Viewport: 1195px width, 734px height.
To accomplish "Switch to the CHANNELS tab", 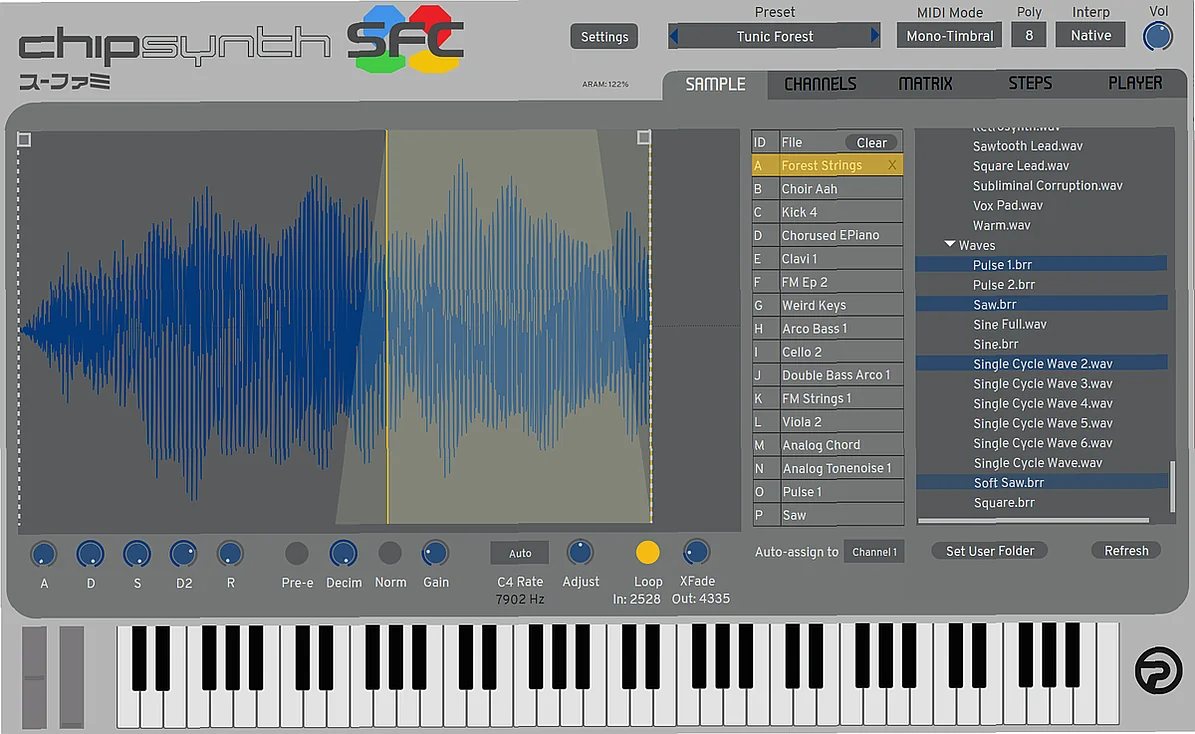I will 820,84.
